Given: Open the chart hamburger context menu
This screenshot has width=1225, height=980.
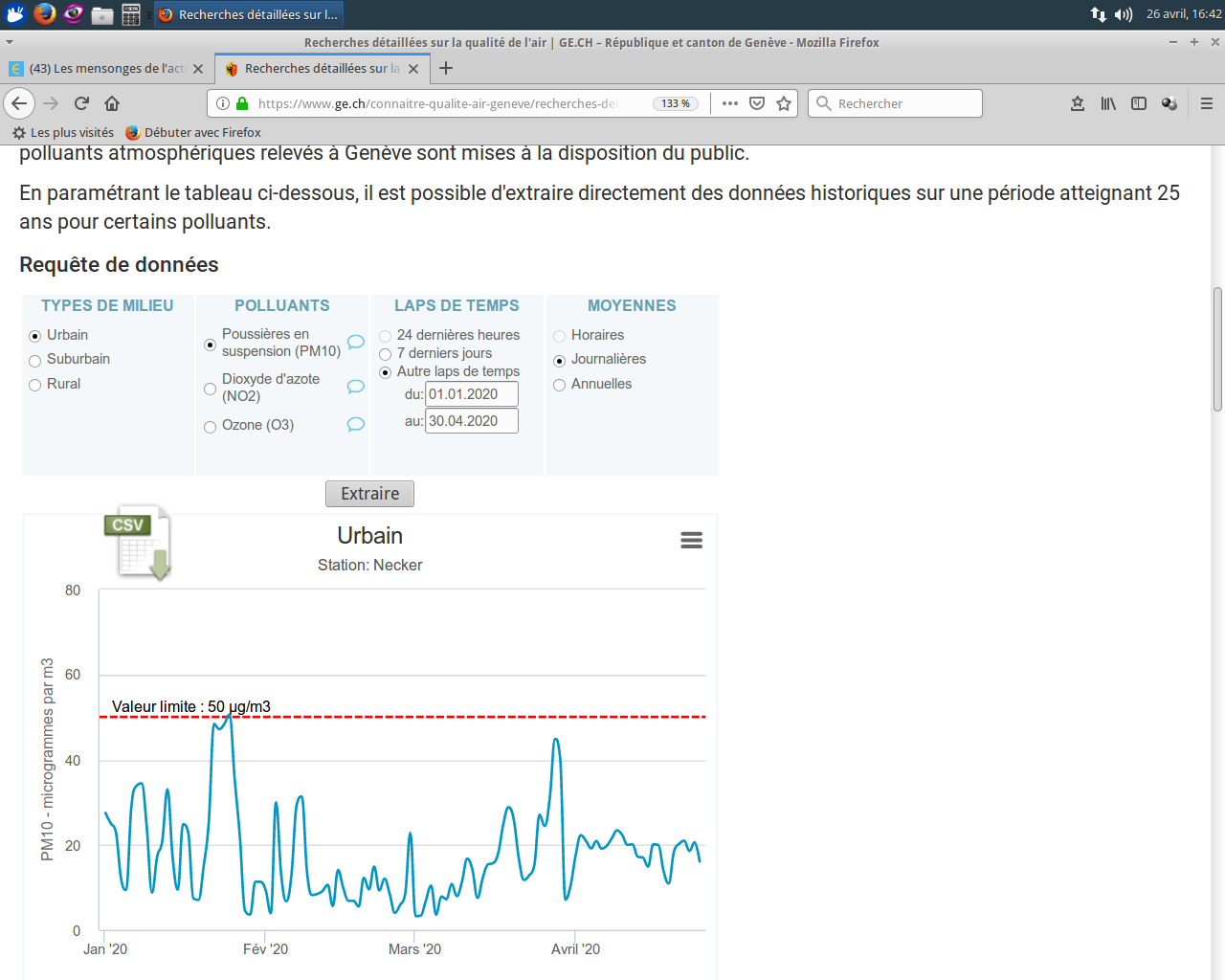Looking at the screenshot, I should 691,541.
